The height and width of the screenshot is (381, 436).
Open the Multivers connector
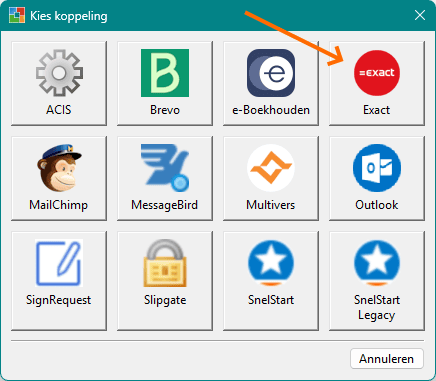(271, 178)
